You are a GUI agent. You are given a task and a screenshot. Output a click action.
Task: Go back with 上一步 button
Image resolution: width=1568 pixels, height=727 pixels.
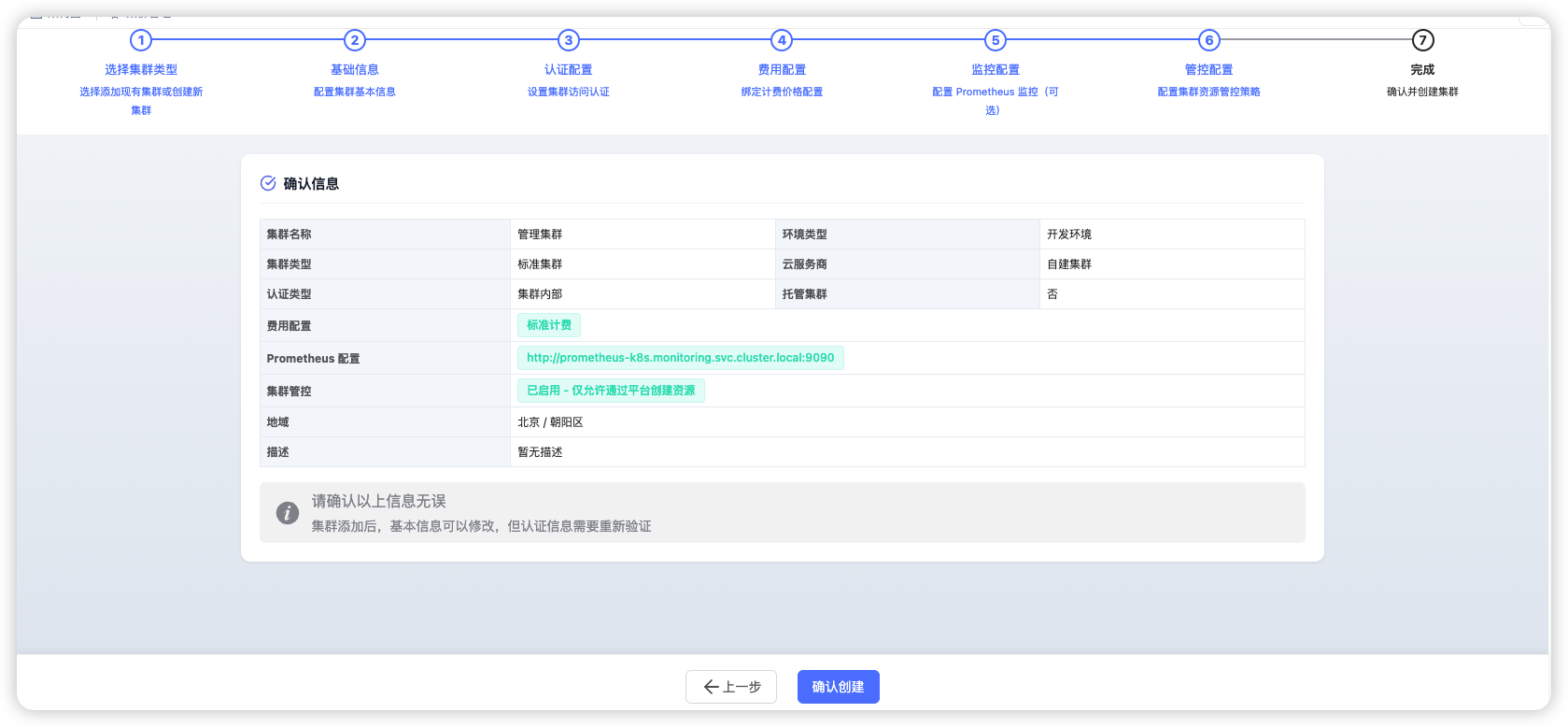tap(731, 687)
